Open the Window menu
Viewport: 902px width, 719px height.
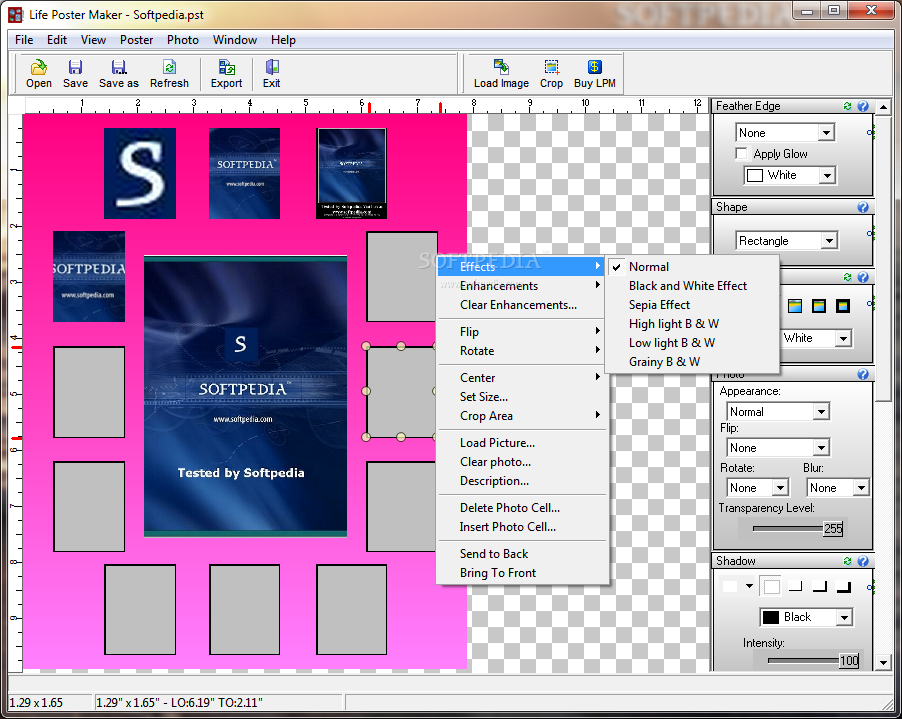[x=235, y=40]
